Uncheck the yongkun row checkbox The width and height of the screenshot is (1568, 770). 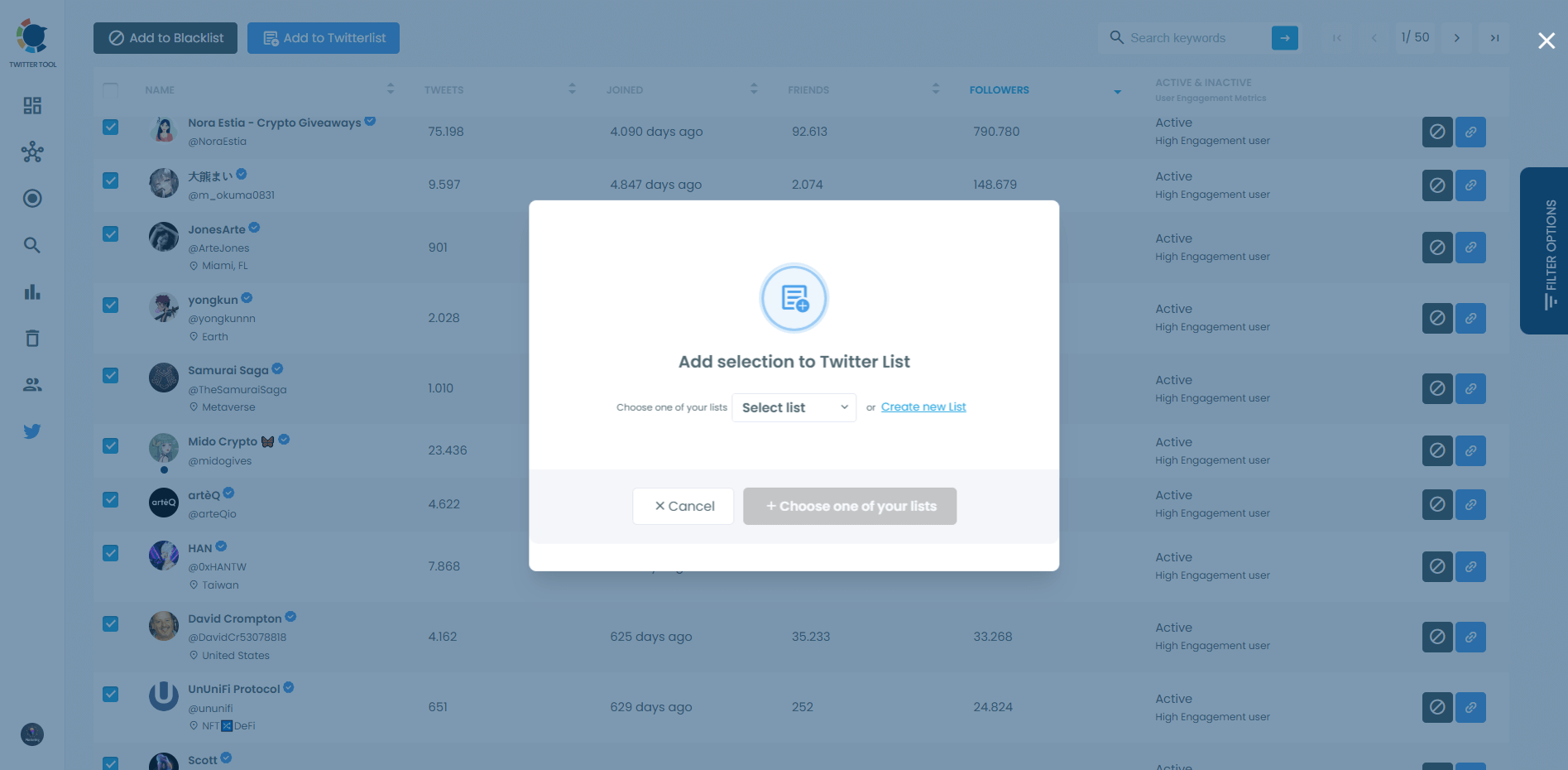110,305
